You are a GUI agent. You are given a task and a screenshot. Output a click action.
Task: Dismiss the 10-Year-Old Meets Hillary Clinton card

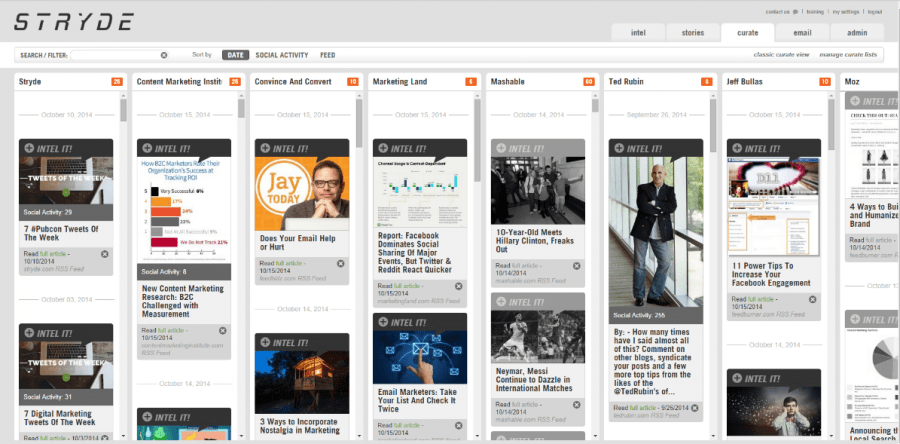576,266
